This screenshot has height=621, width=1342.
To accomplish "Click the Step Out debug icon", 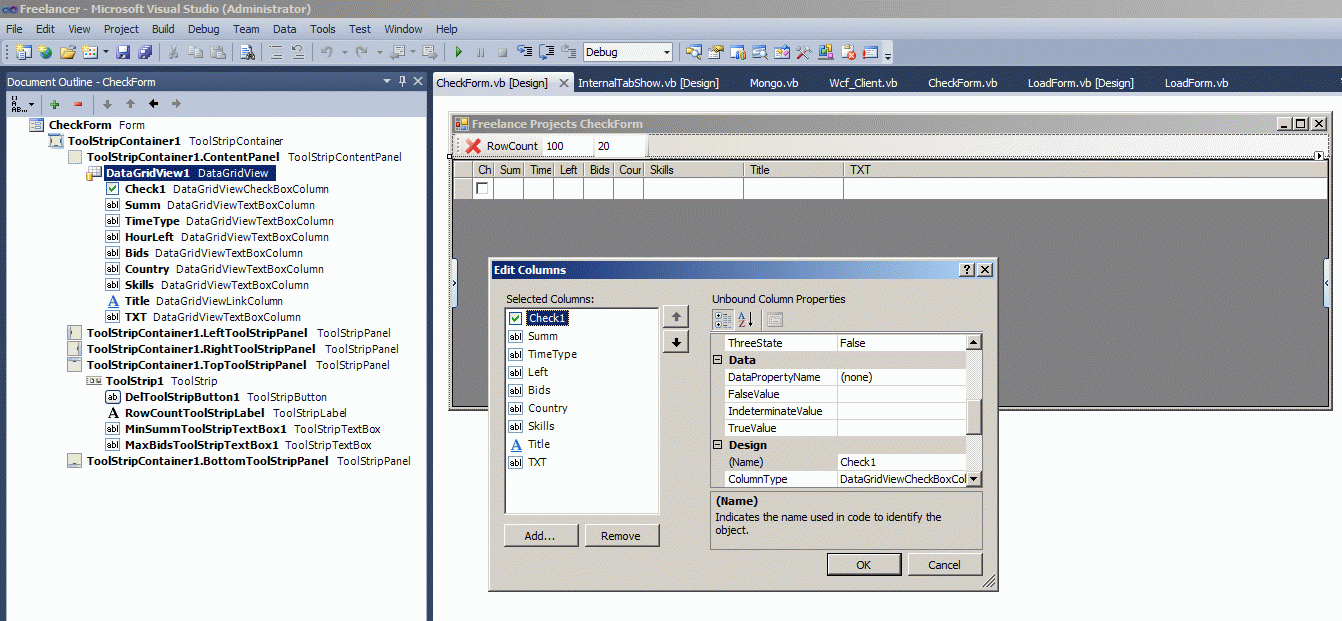I will tap(569, 52).
